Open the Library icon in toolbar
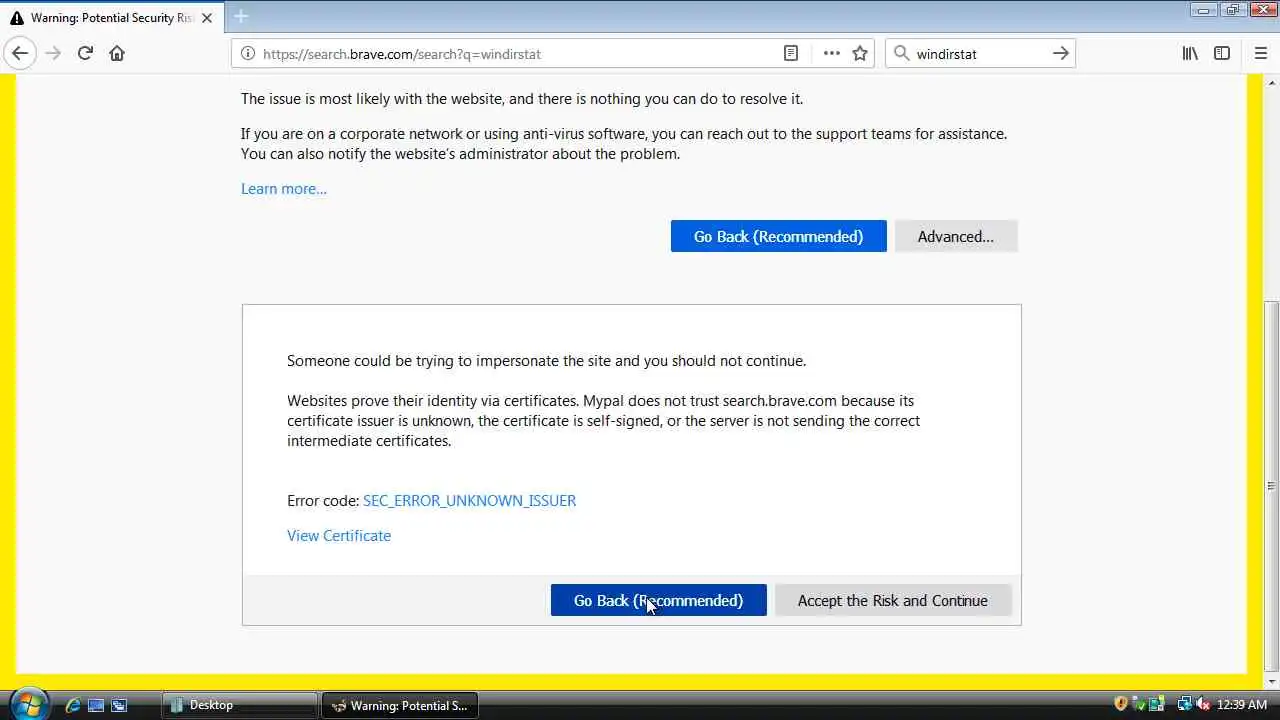The image size is (1280, 720). (1190, 53)
